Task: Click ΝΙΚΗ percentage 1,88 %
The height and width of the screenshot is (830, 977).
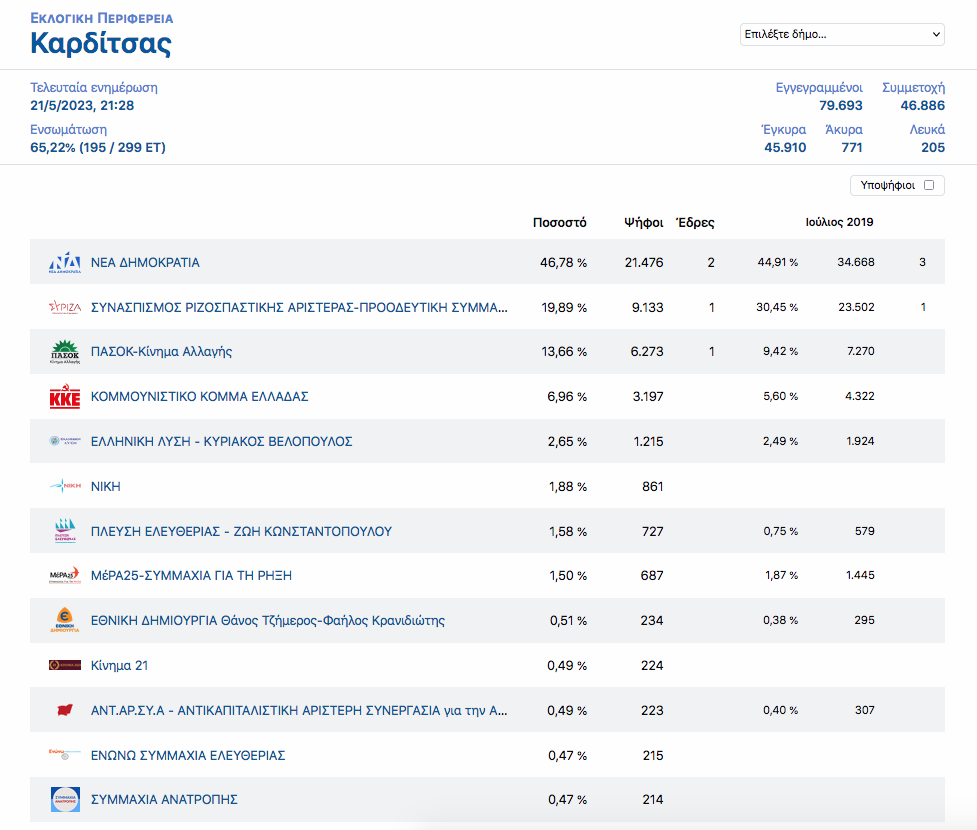Action: pos(568,486)
